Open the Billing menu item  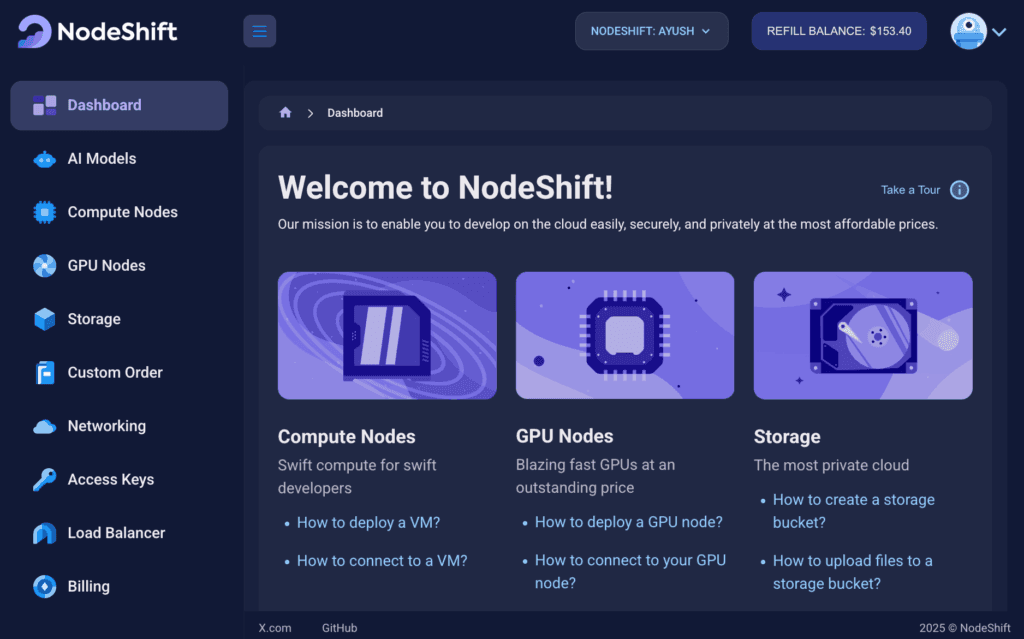click(x=119, y=587)
